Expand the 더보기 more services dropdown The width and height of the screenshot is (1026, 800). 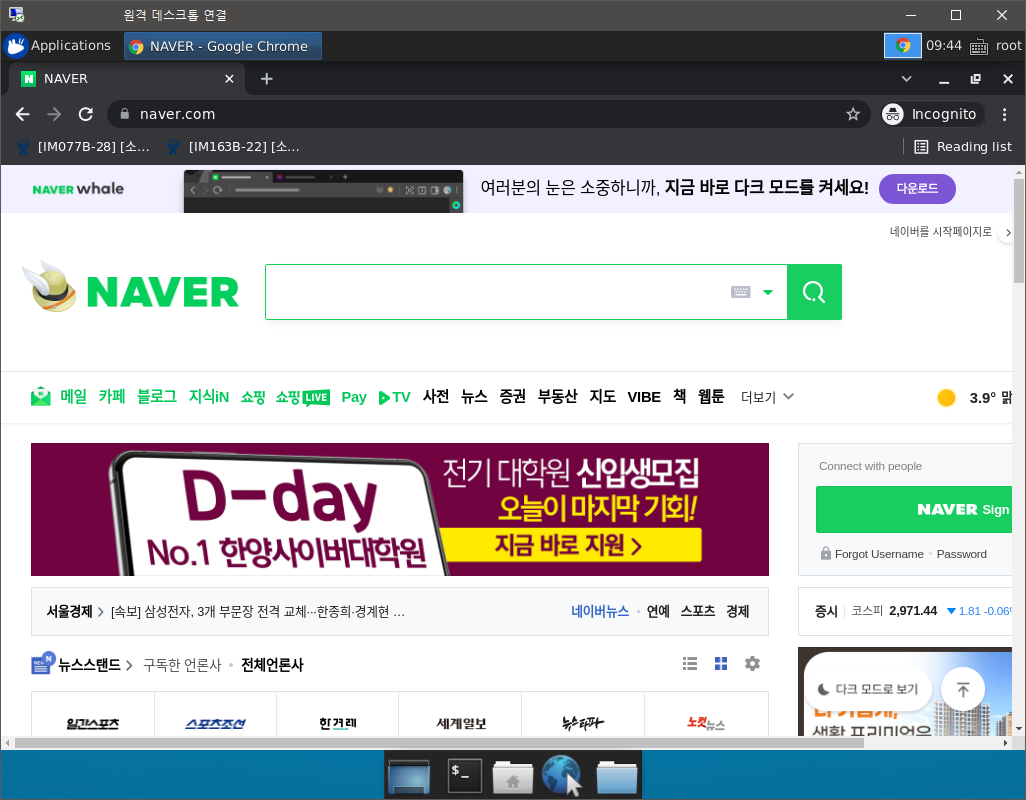coord(767,397)
